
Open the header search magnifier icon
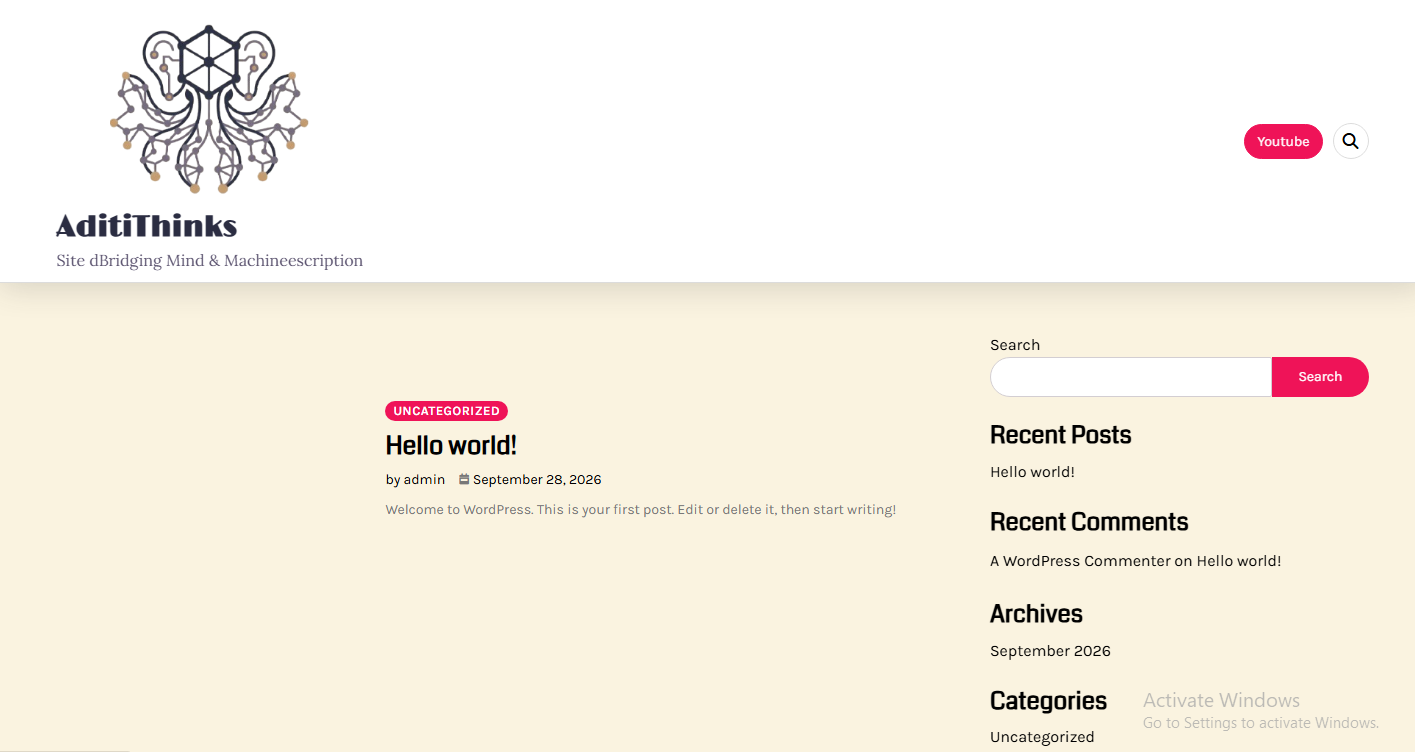coord(1350,141)
